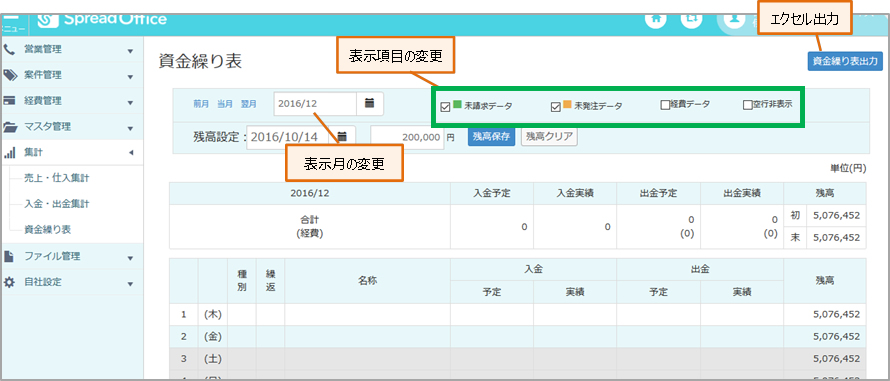This screenshot has height=381, width=890.
Task: Click the folder icon for マスタ管理
Action: 10,127
